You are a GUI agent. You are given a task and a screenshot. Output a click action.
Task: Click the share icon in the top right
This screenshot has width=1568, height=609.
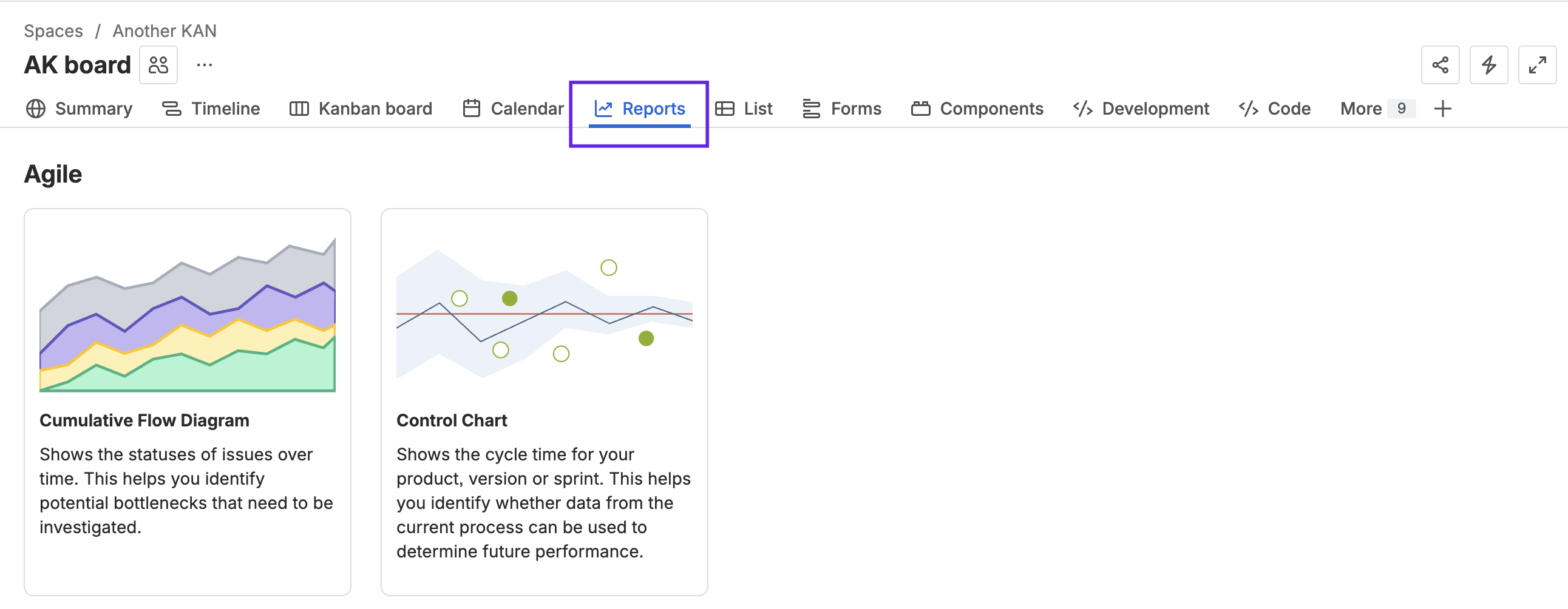pos(1440,65)
